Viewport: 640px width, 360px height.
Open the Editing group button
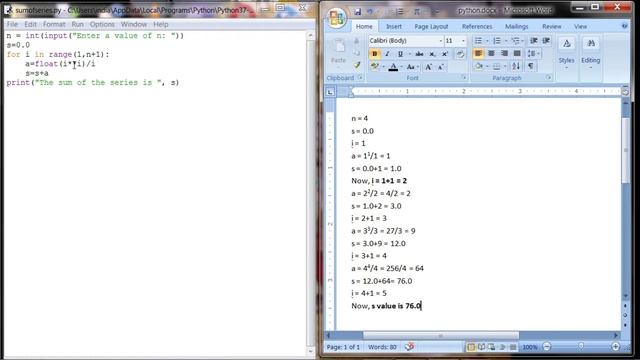591,52
